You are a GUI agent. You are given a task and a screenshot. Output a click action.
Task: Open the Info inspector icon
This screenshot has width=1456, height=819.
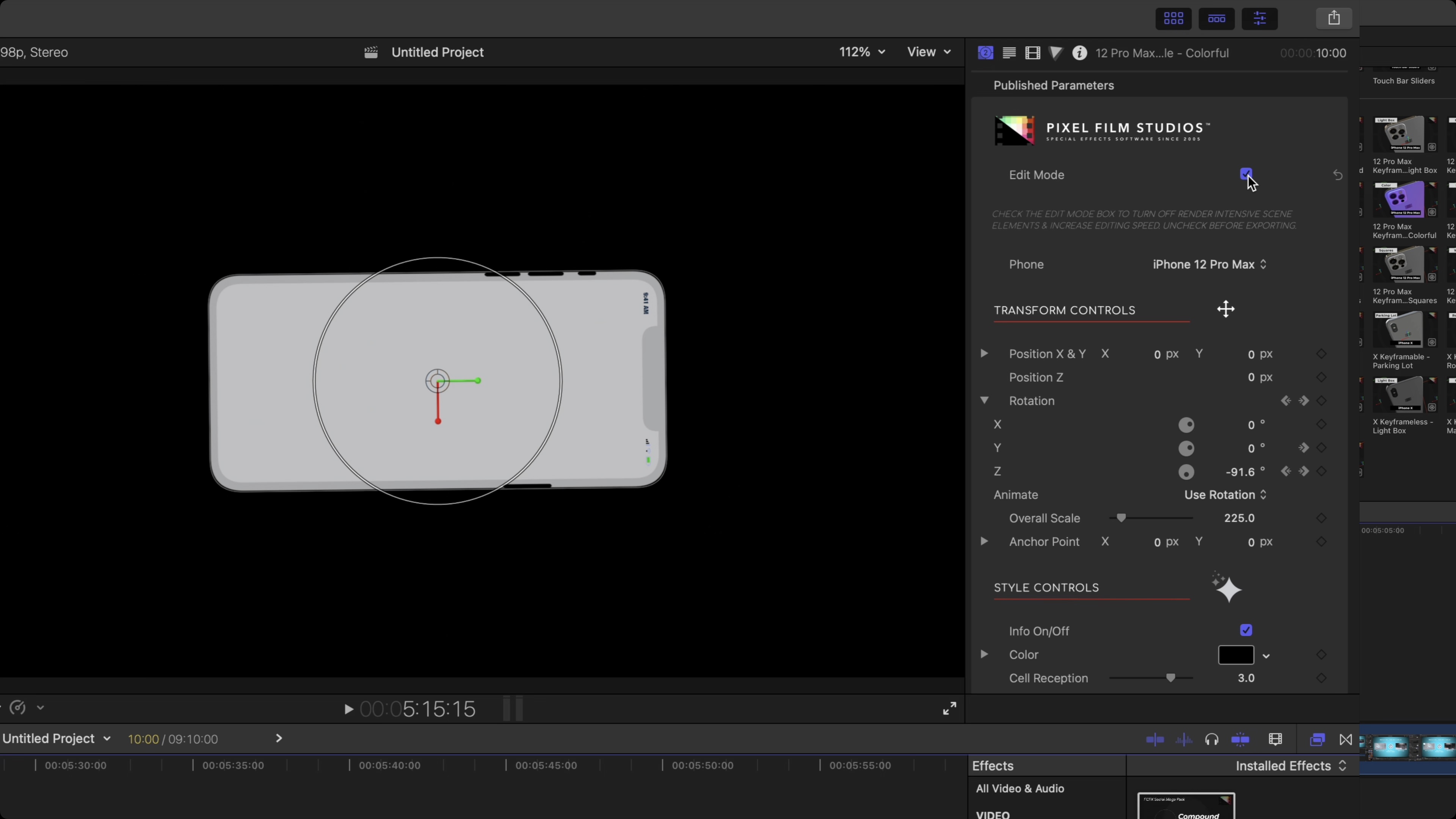1079,53
